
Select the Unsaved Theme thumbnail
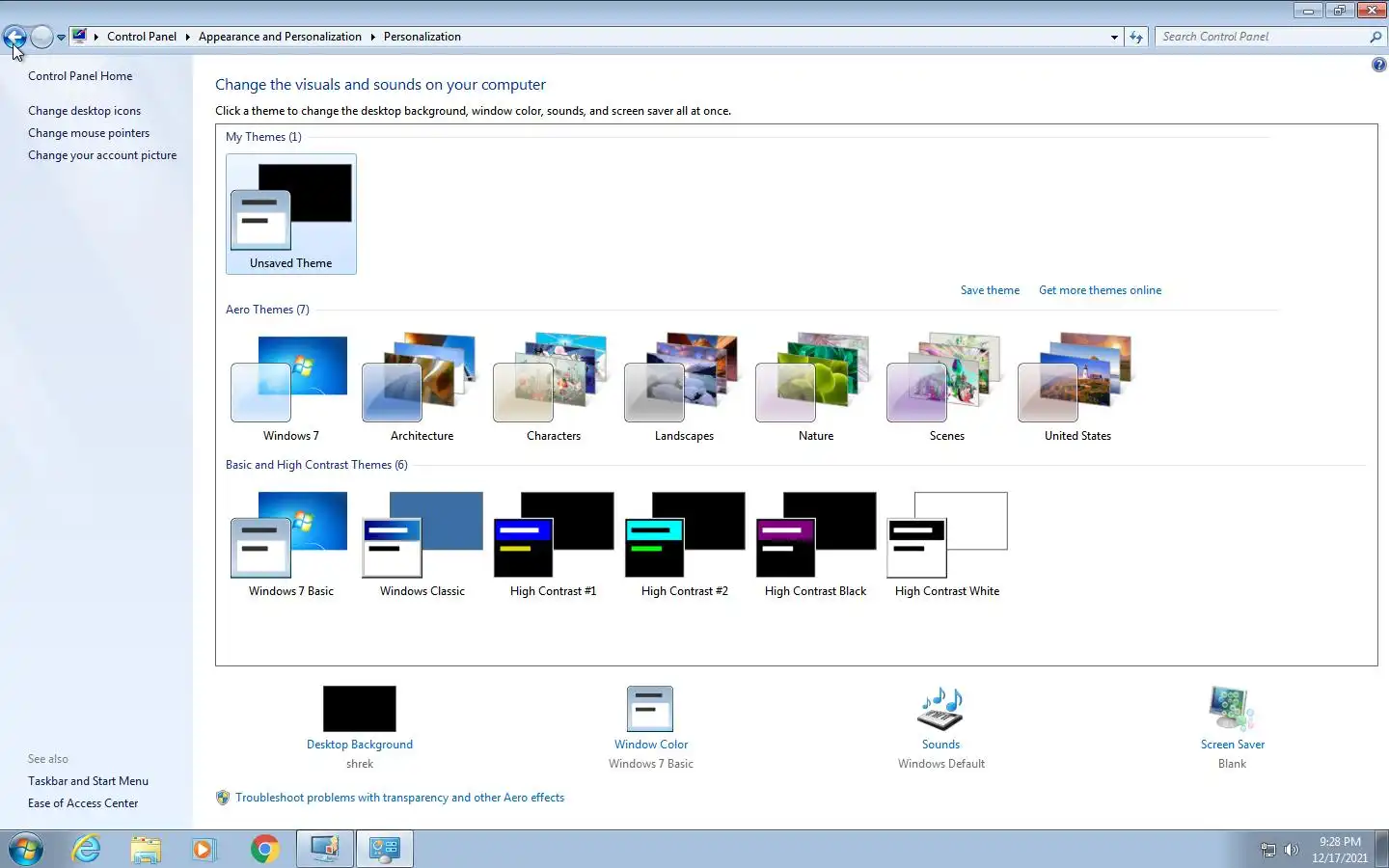click(290, 214)
